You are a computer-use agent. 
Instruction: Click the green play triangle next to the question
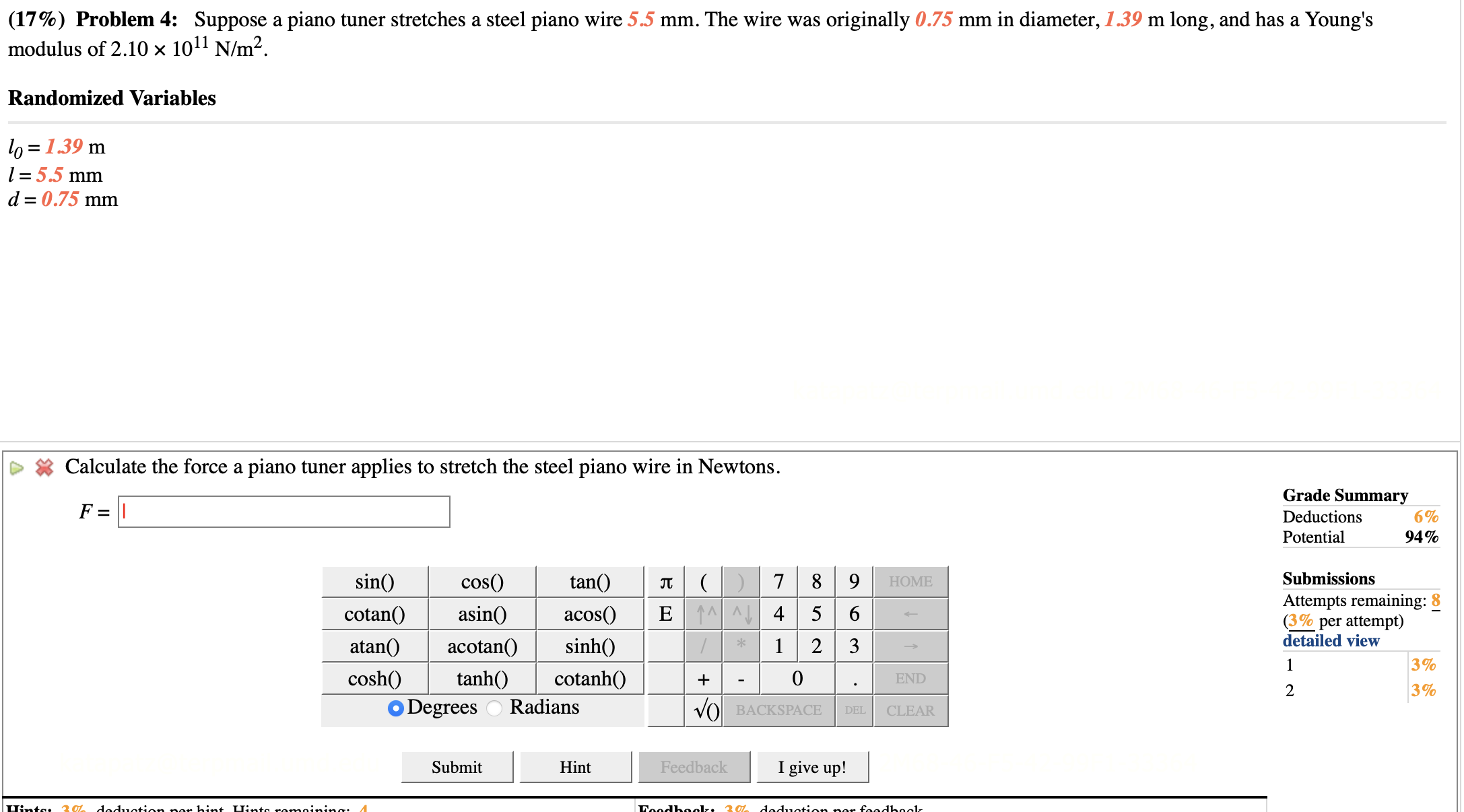click(x=16, y=466)
